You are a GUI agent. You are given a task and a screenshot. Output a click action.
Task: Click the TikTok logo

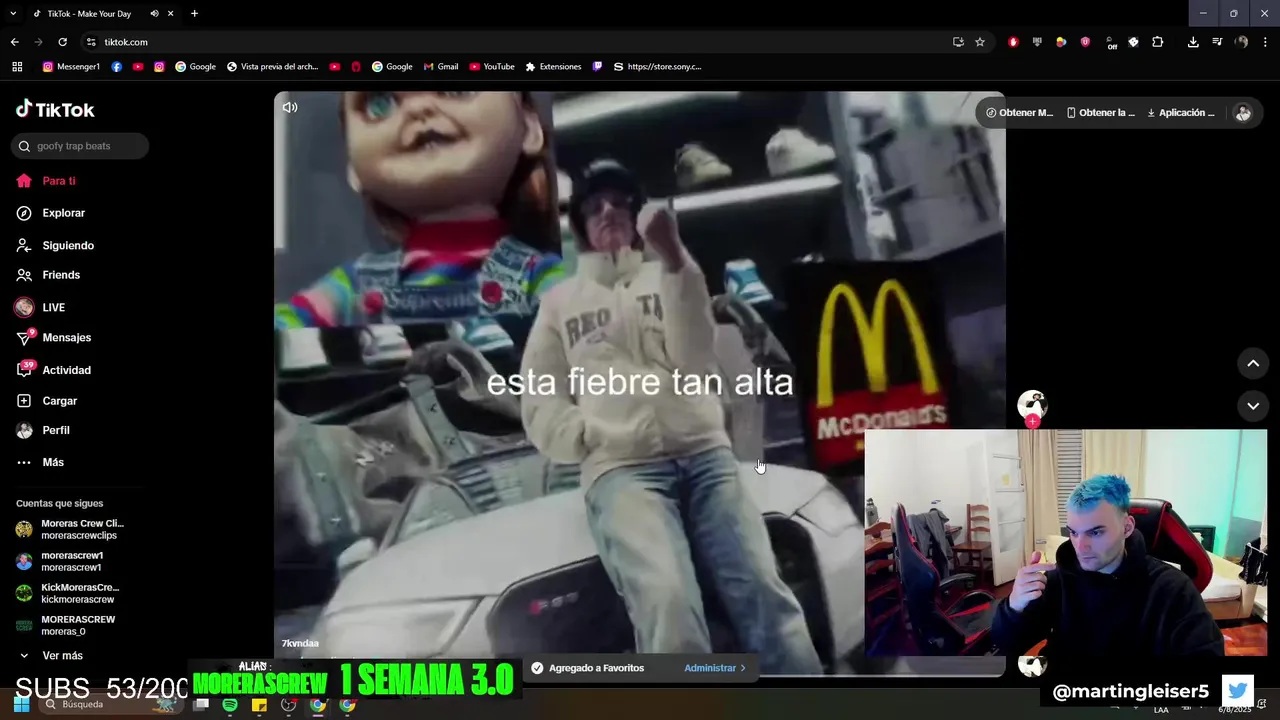(x=55, y=109)
